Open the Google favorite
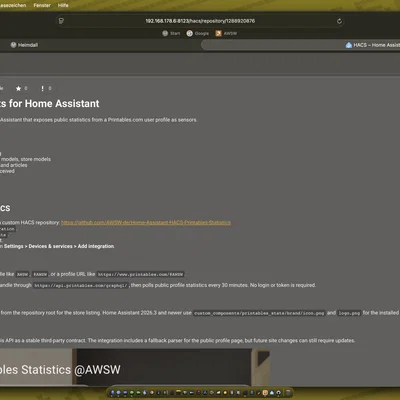 pyautogui.click(x=198, y=33)
